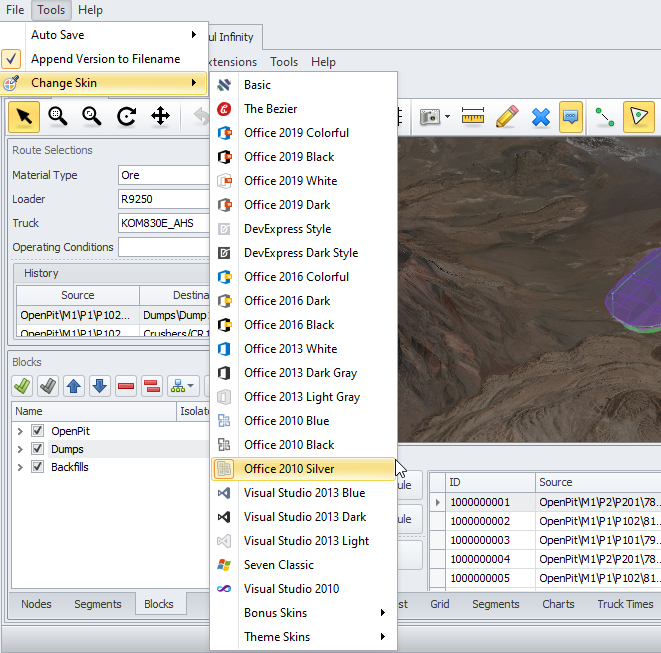Open the camera tool dropdown arrow
The height and width of the screenshot is (653, 661).
[x=447, y=117]
